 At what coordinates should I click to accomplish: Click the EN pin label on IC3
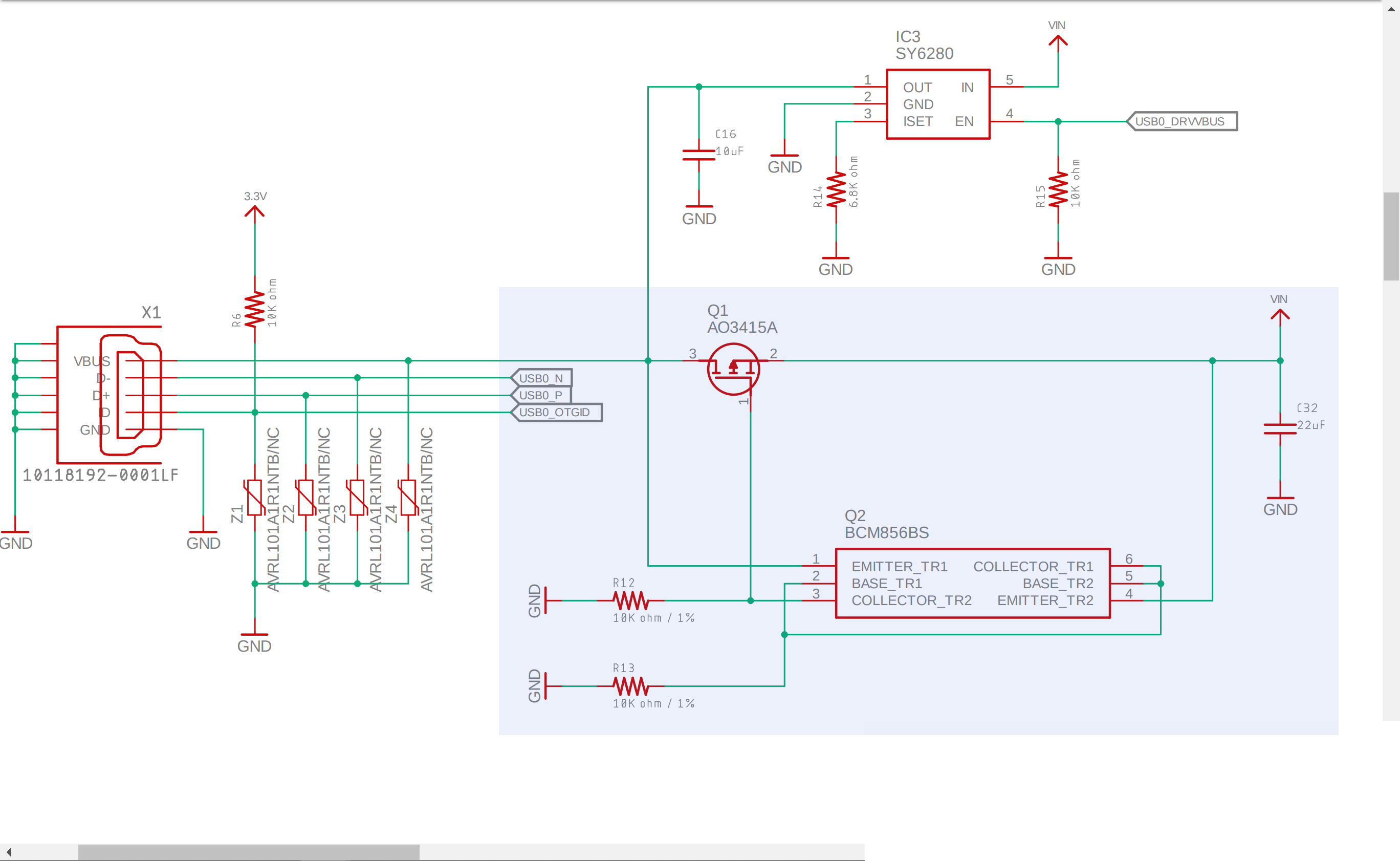[964, 121]
